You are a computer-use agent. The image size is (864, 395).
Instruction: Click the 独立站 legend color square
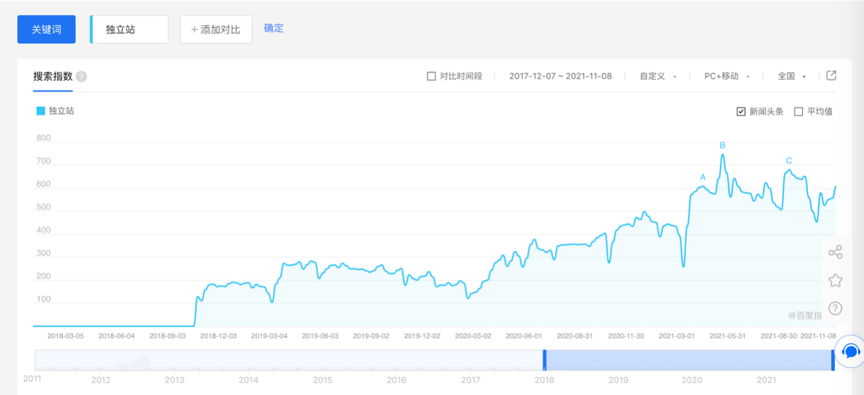coord(40,111)
